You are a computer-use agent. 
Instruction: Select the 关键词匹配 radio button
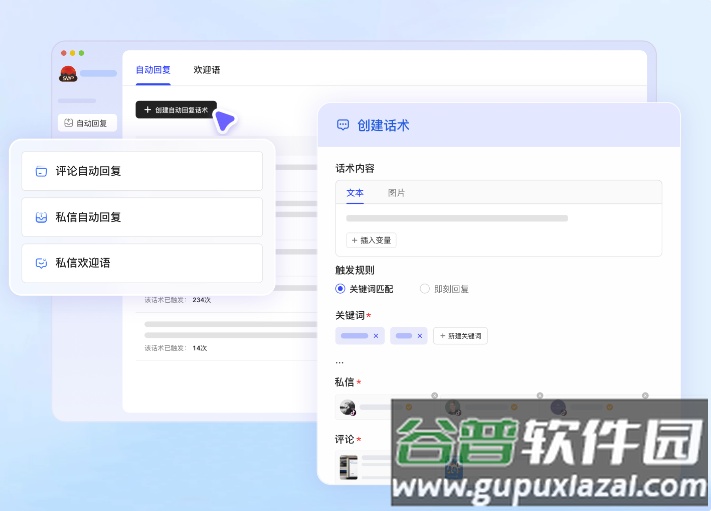click(x=340, y=289)
